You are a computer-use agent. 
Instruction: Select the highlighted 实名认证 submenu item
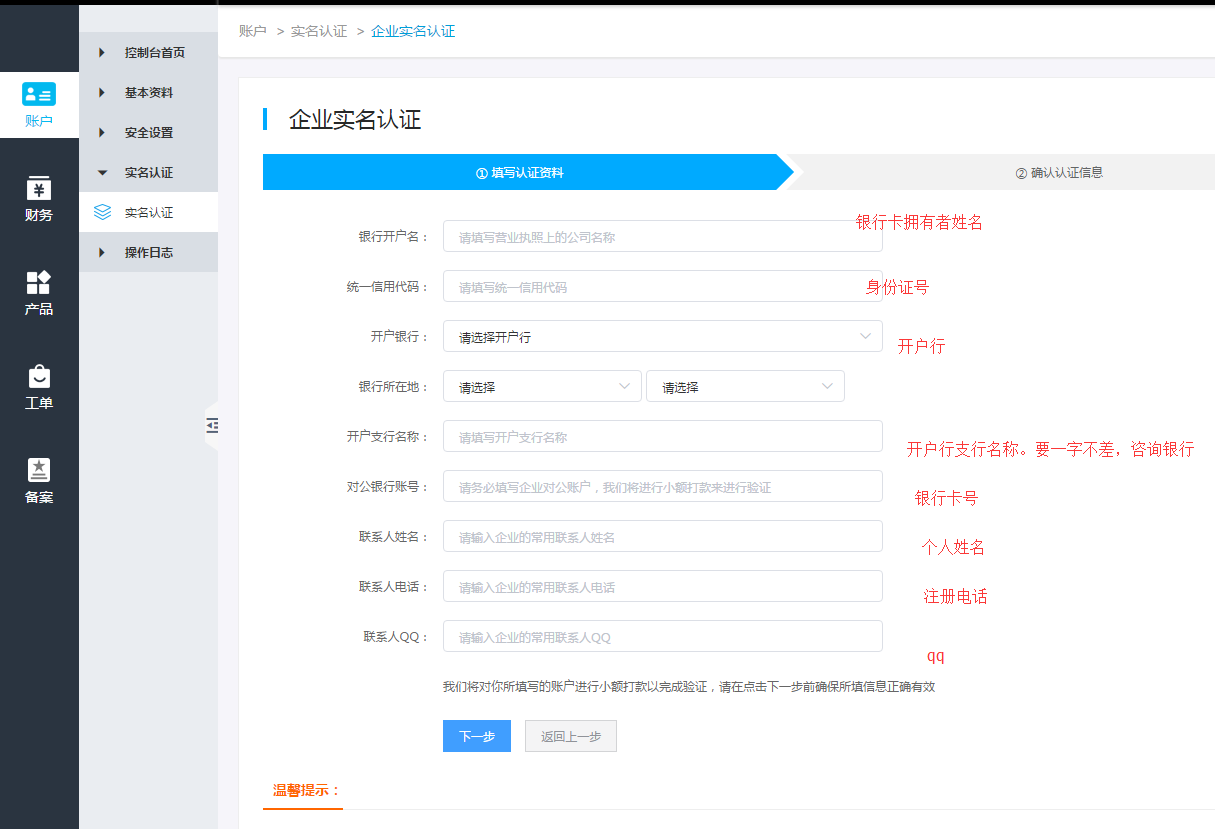148,212
